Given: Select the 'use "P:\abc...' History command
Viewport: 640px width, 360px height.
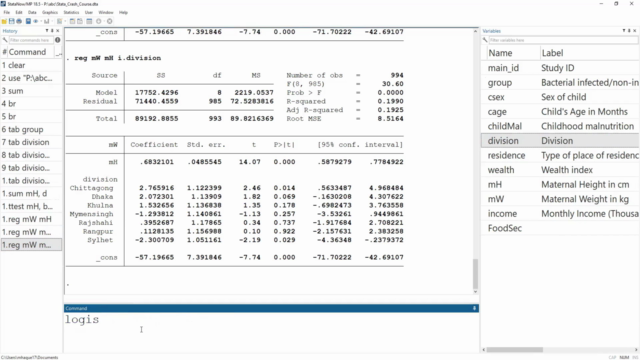Looking at the screenshot, I should click(31, 78).
